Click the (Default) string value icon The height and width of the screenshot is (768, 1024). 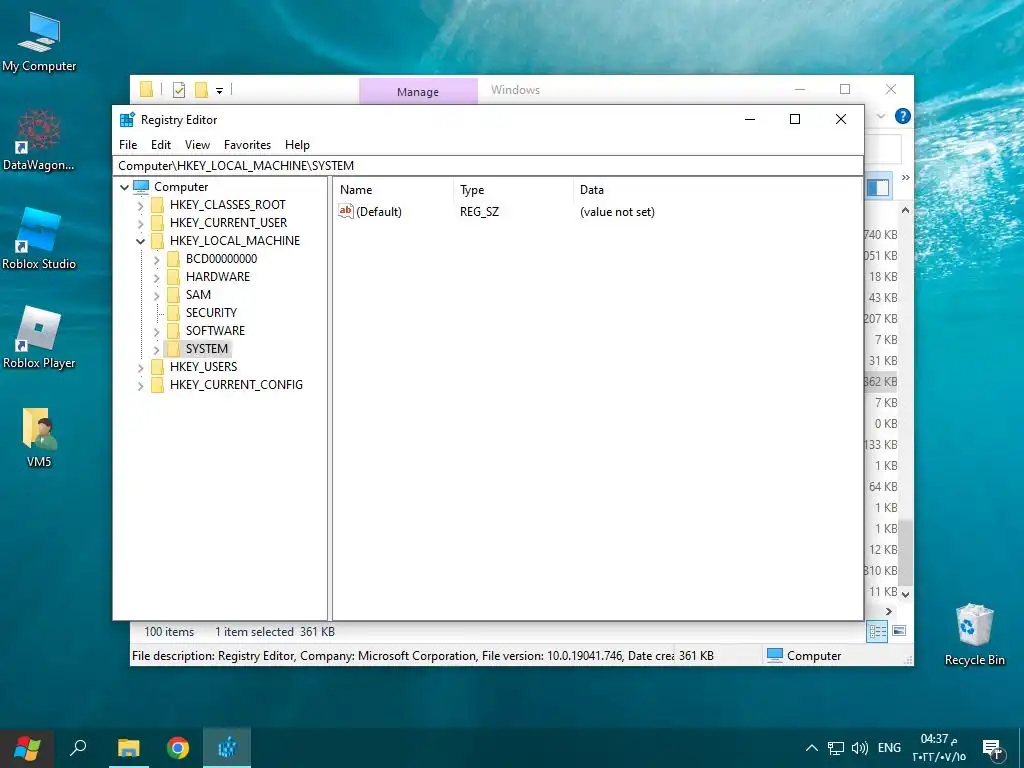click(x=345, y=211)
